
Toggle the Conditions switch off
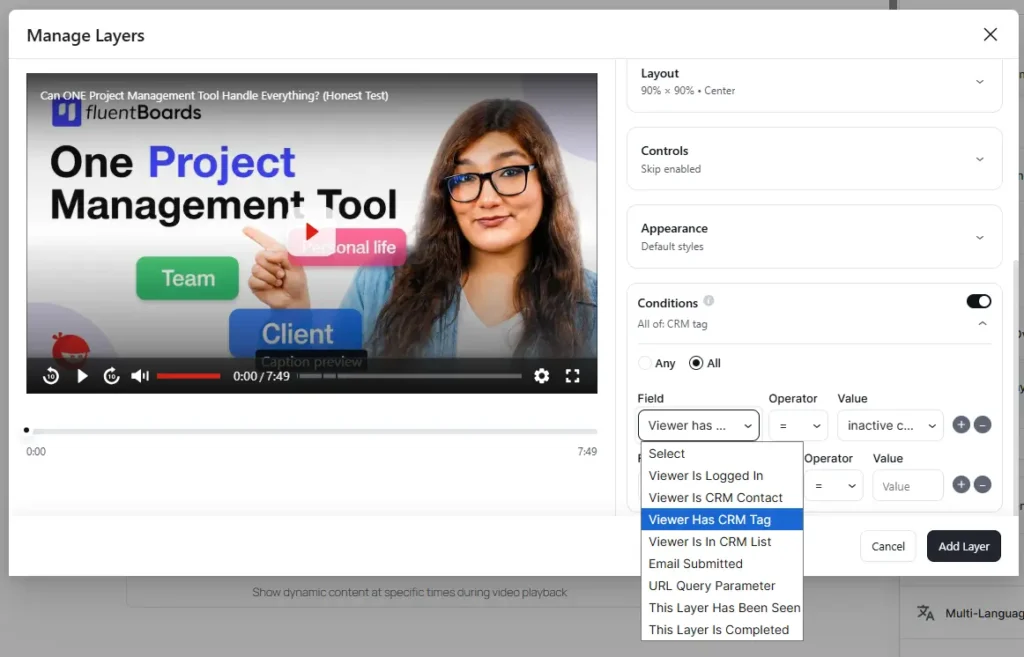978,301
